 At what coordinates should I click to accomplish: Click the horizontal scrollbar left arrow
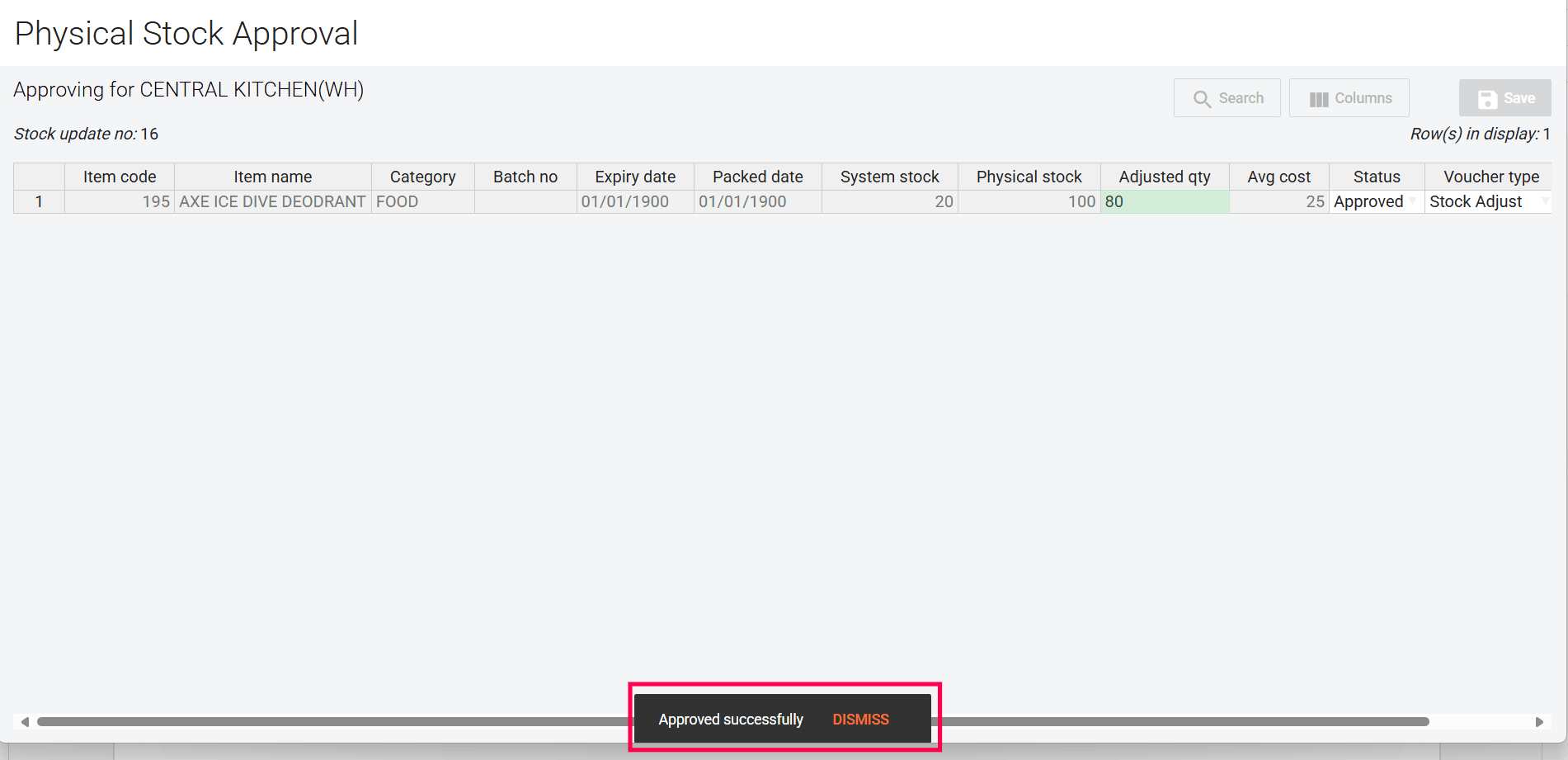point(25,721)
